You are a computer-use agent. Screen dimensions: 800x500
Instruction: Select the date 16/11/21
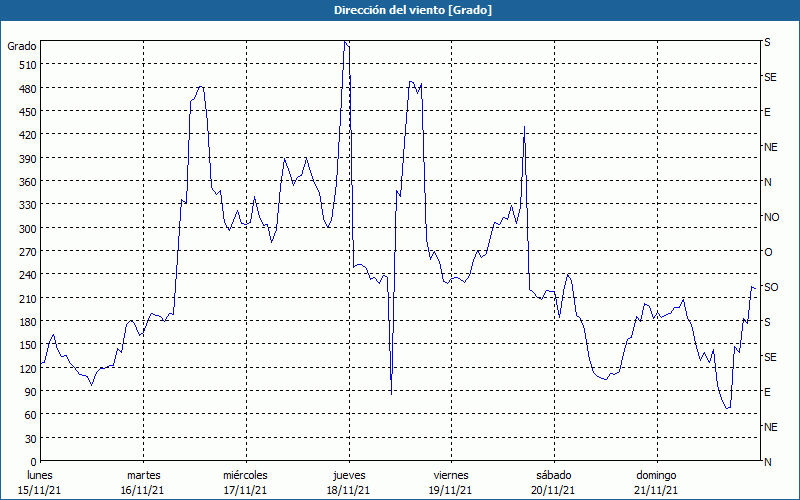[x=142, y=491]
